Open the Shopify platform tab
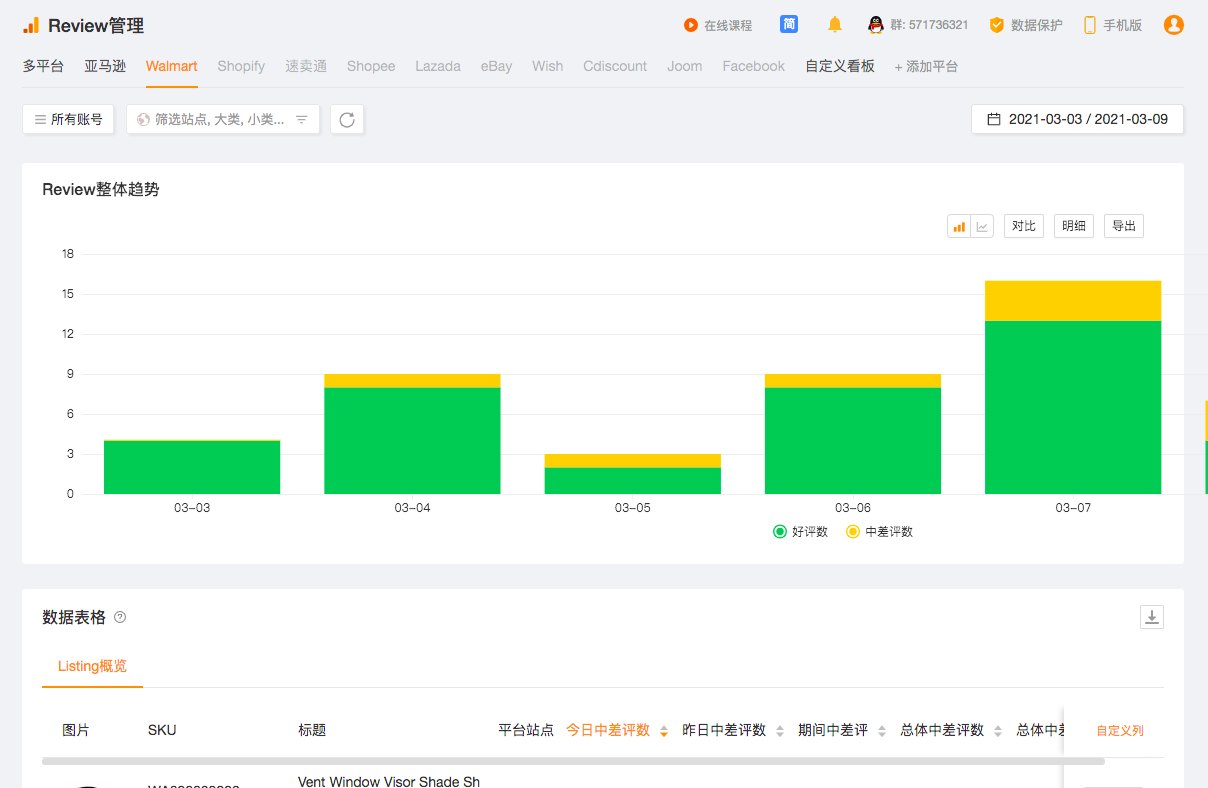 point(241,66)
